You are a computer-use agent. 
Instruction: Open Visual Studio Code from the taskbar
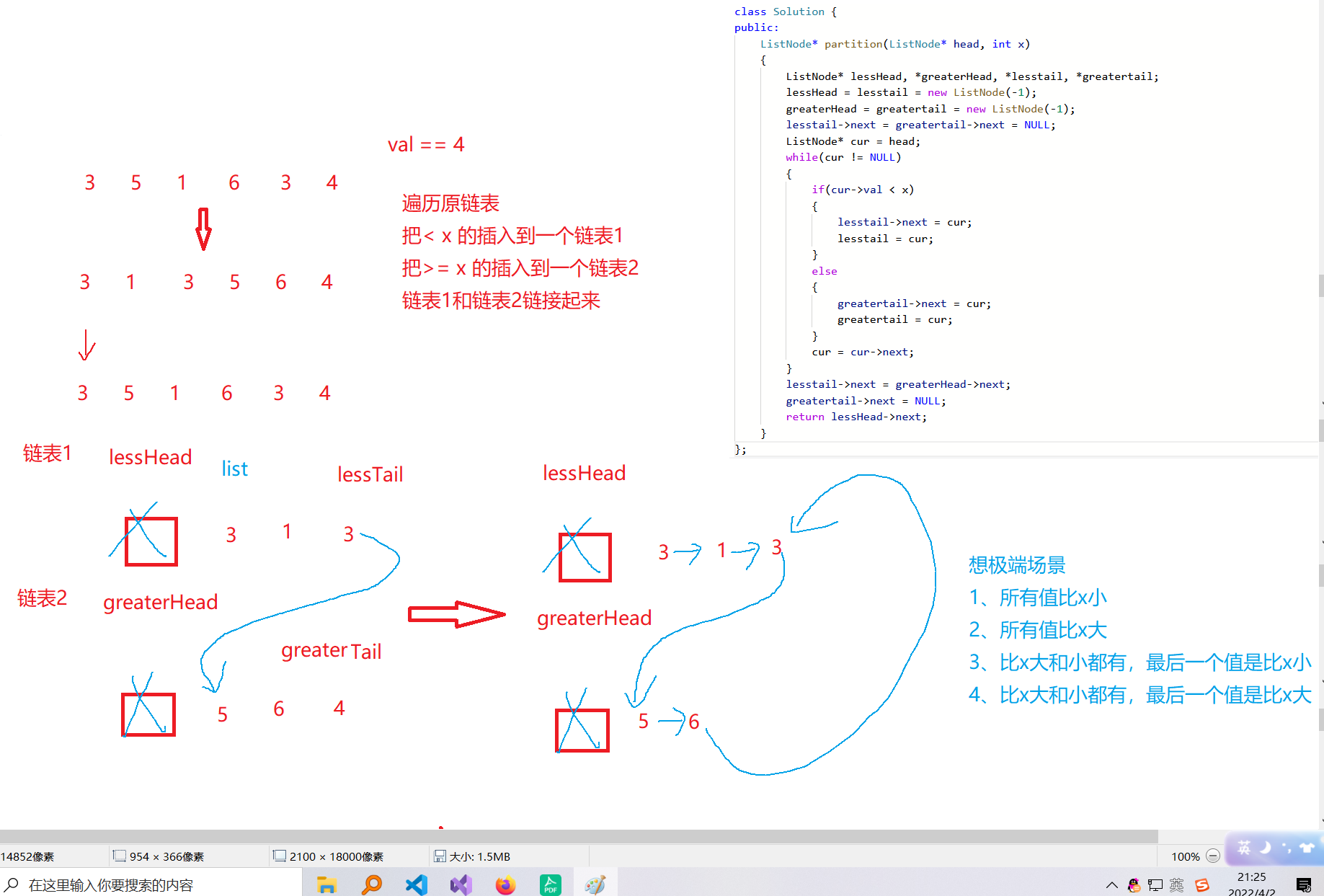416,884
